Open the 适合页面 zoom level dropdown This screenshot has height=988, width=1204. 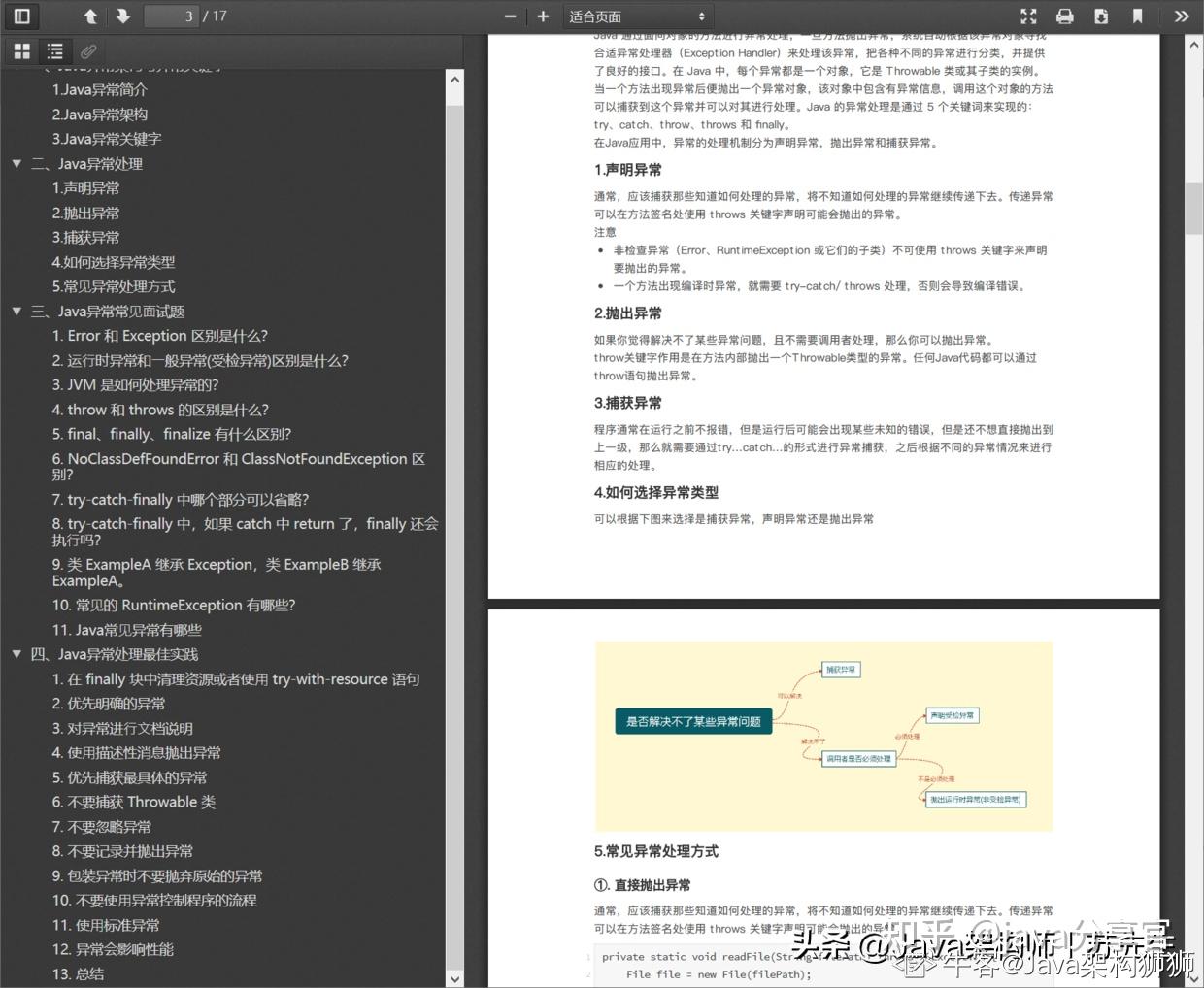638,16
